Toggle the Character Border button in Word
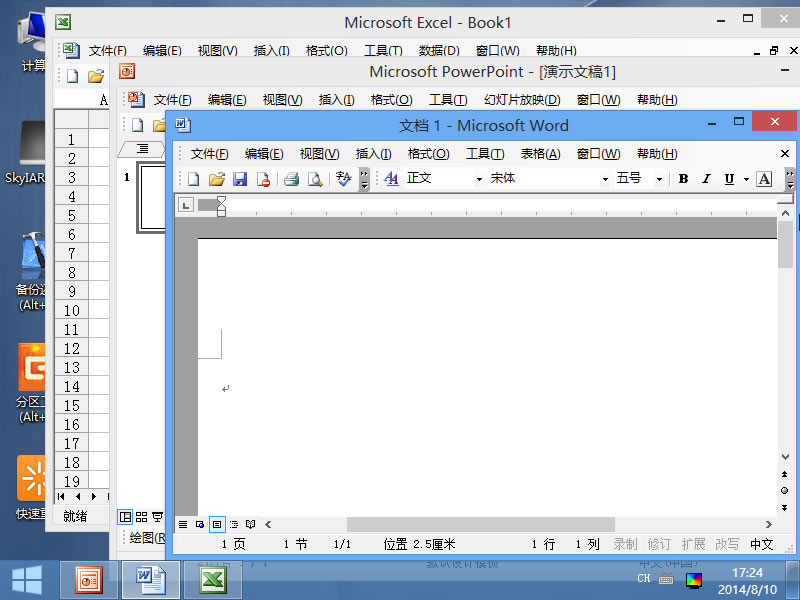This screenshot has width=800, height=600. tap(764, 179)
